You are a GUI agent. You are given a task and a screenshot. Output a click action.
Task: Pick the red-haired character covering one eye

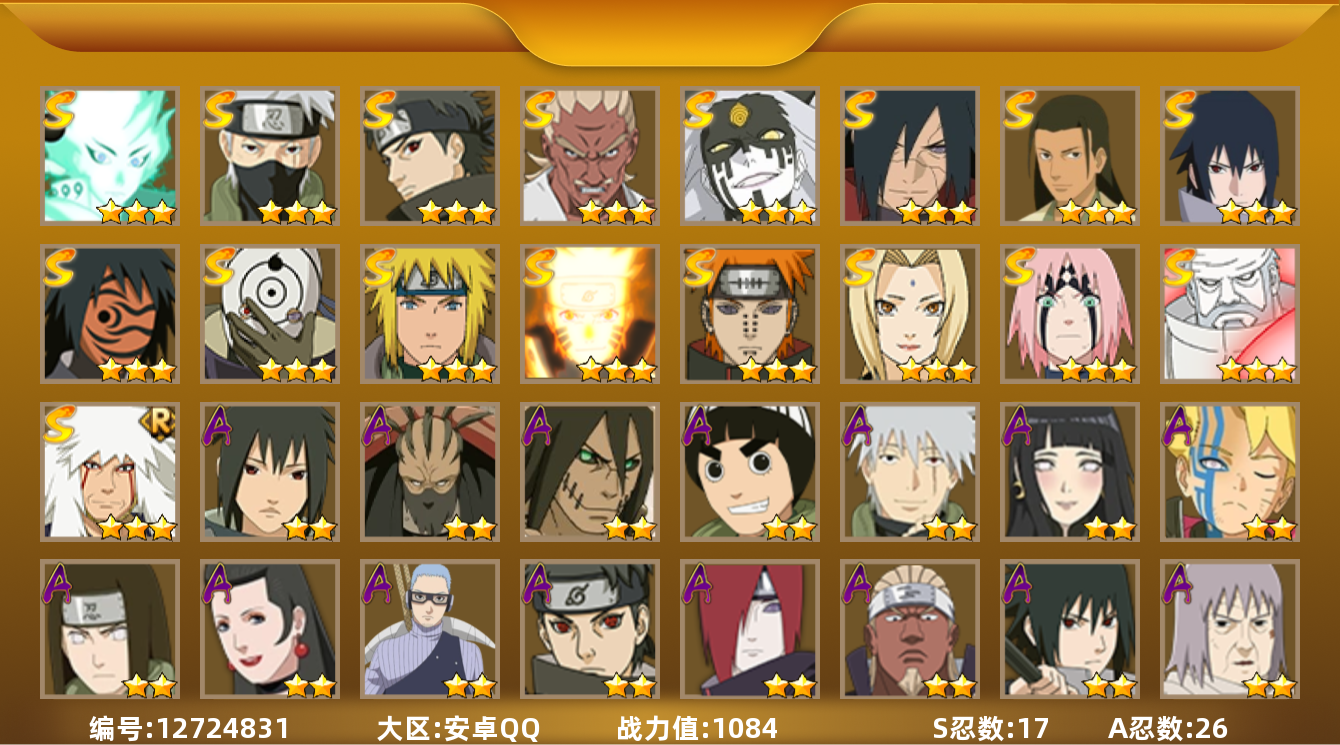pos(750,629)
